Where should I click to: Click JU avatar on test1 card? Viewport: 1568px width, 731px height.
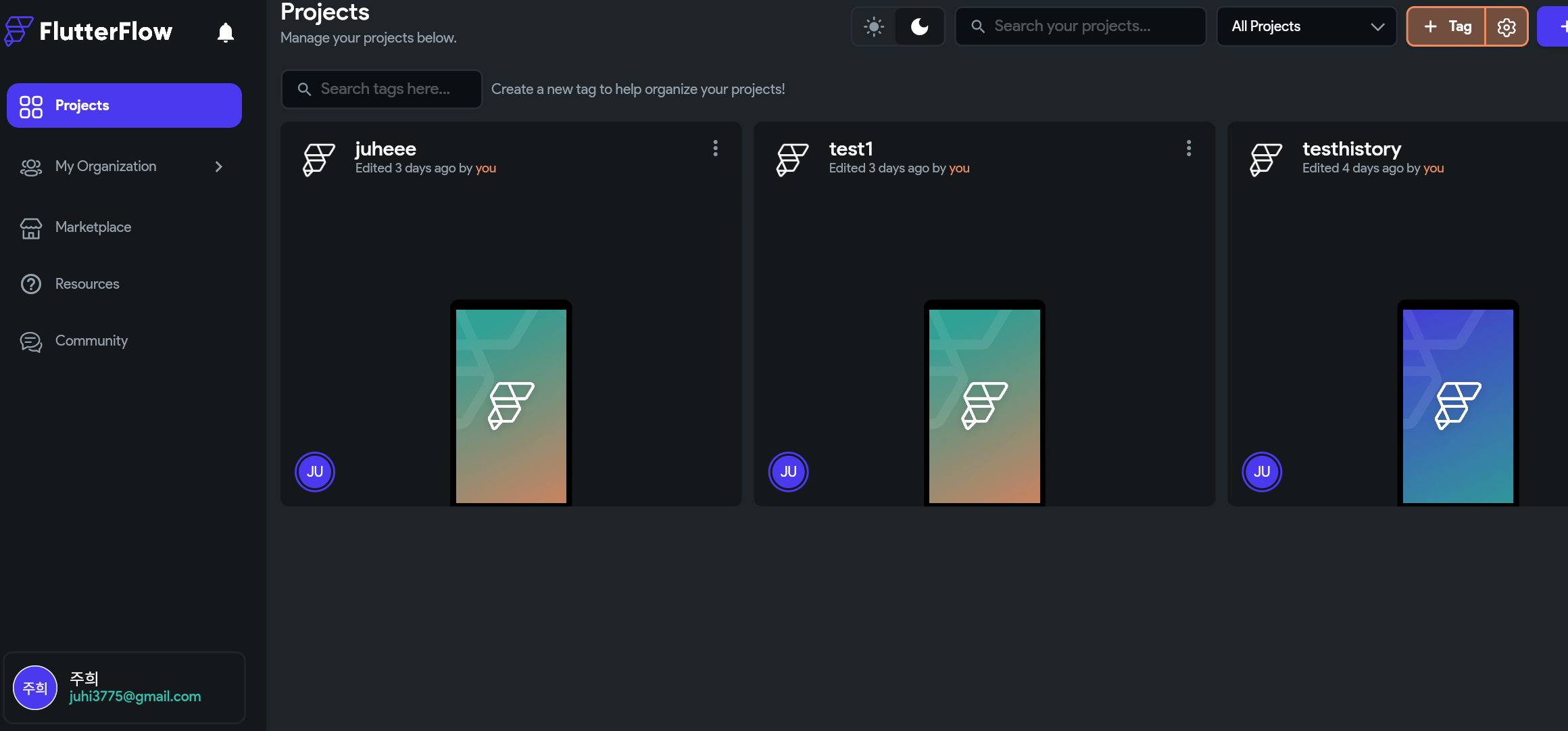coord(789,471)
